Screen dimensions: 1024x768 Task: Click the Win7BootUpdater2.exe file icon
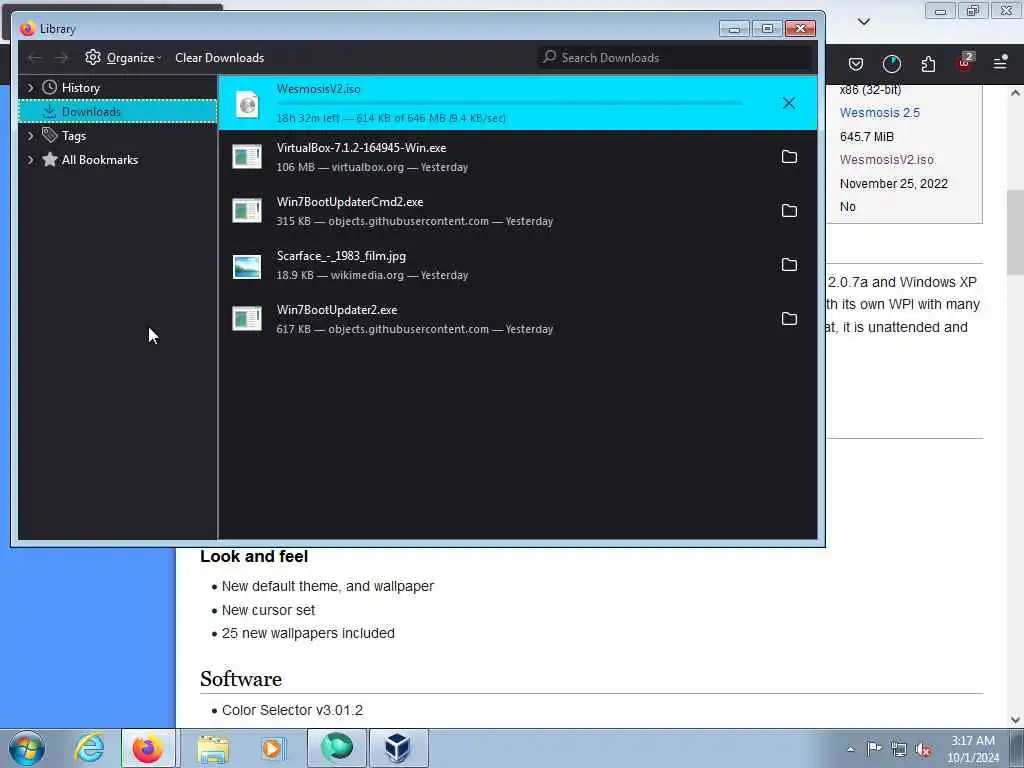[247, 319]
